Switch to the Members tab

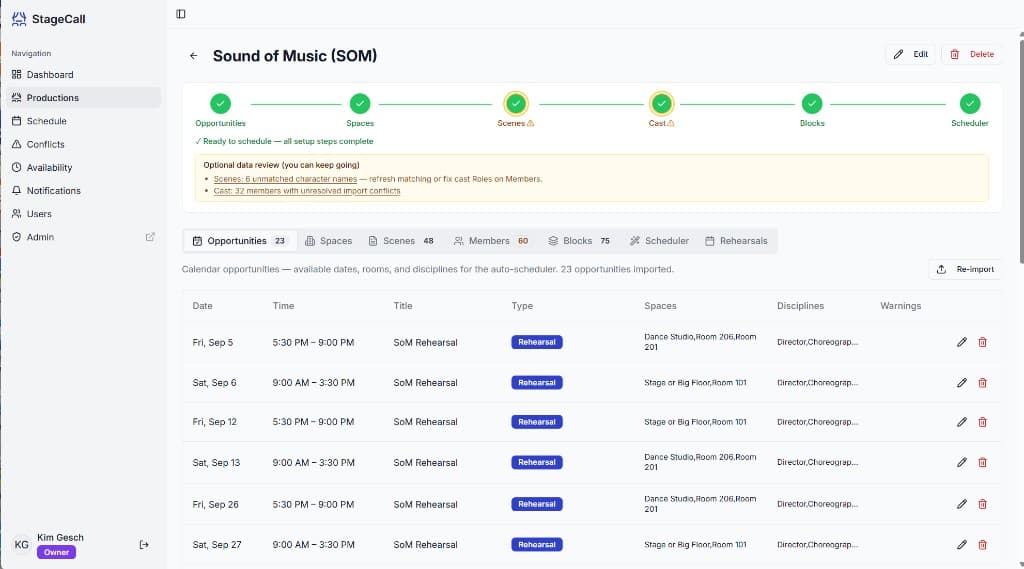point(490,241)
